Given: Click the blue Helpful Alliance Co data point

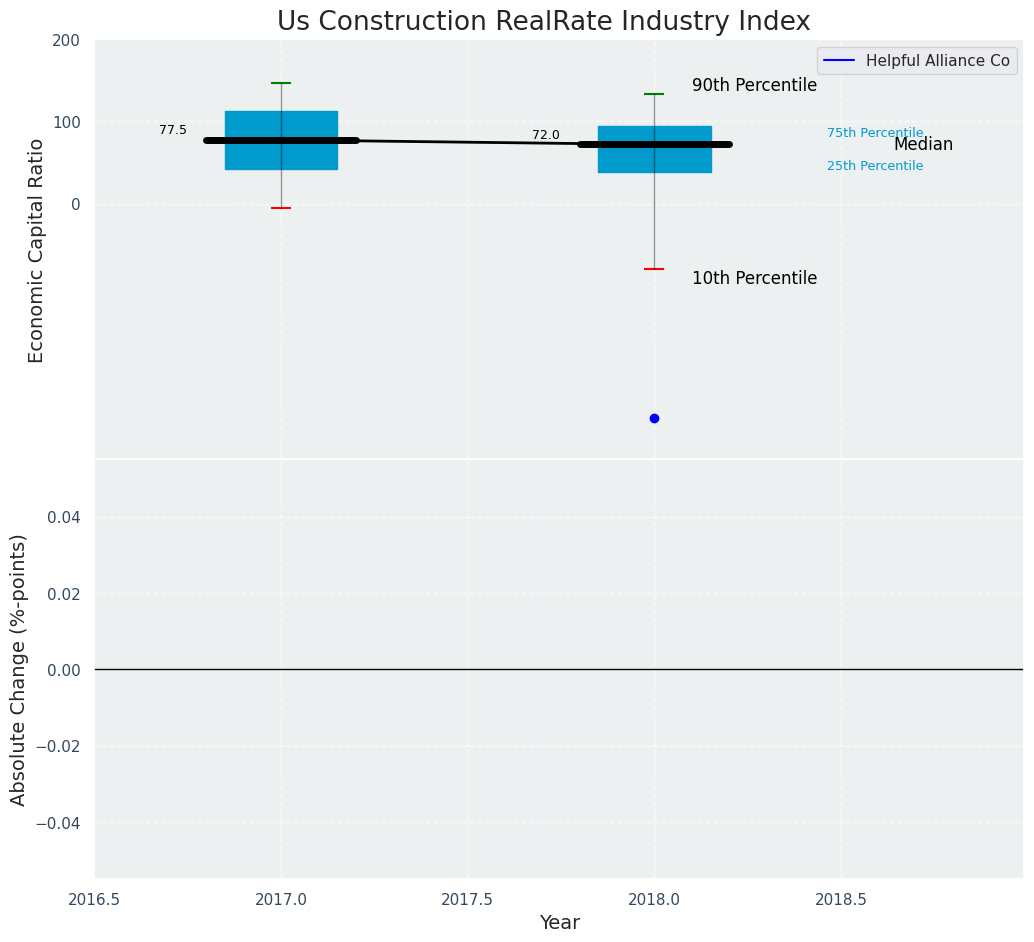Looking at the screenshot, I should pyautogui.click(x=654, y=418).
